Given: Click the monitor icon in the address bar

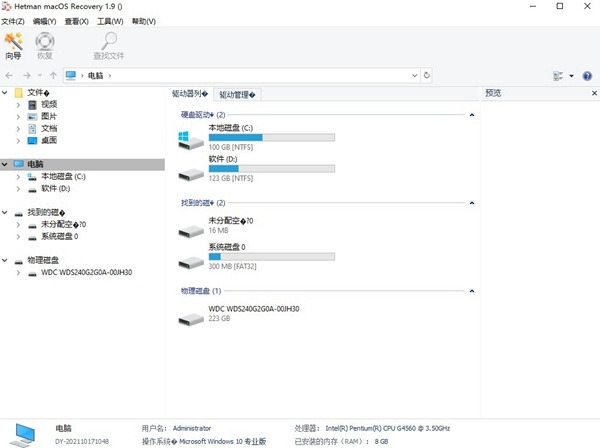Looking at the screenshot, I should pyautogui.click(x=71, y=75).
